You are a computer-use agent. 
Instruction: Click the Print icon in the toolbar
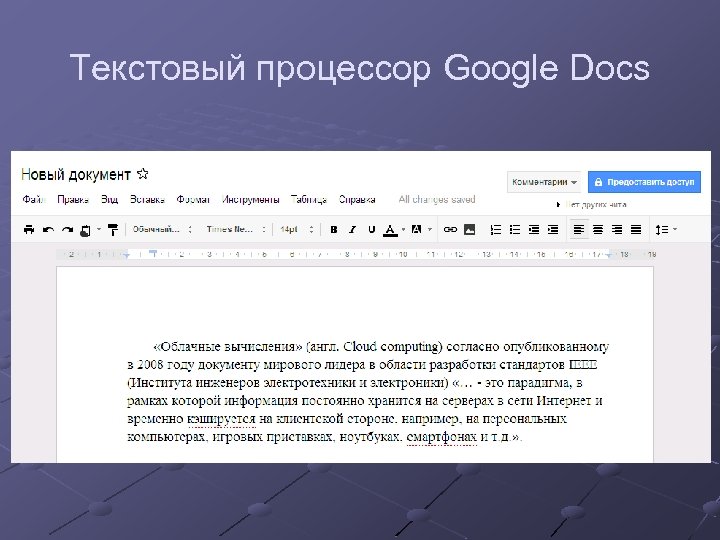29,229
